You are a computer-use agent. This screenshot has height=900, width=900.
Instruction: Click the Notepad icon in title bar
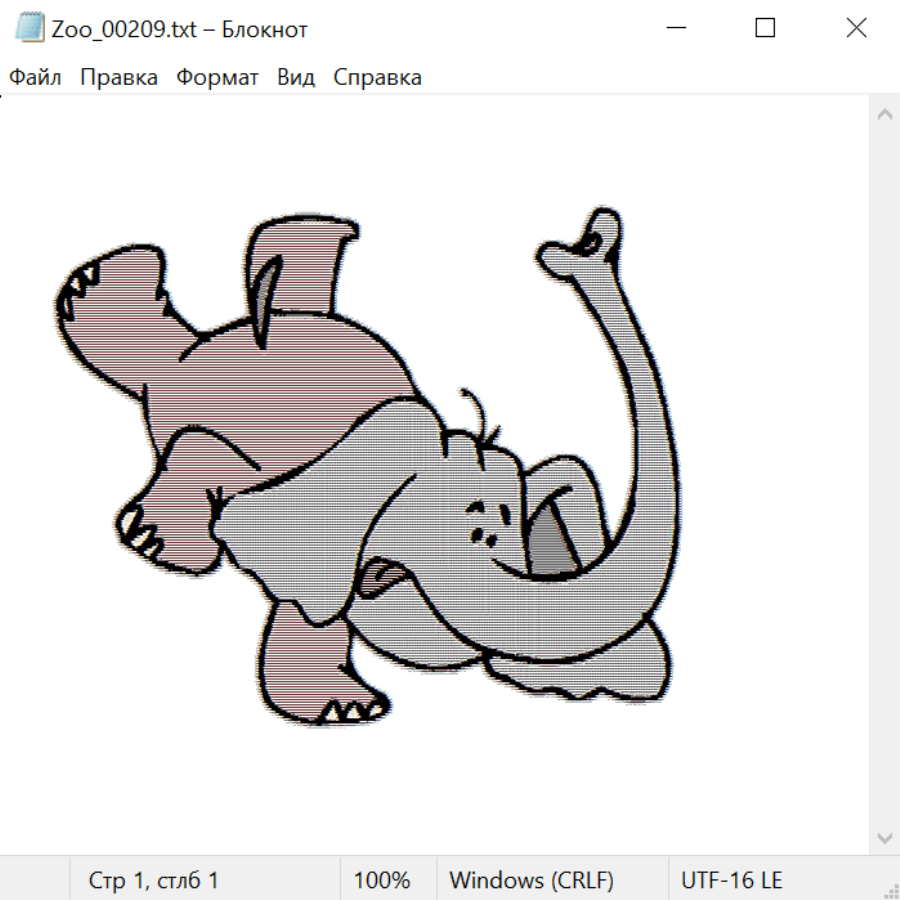click(31, 28)
